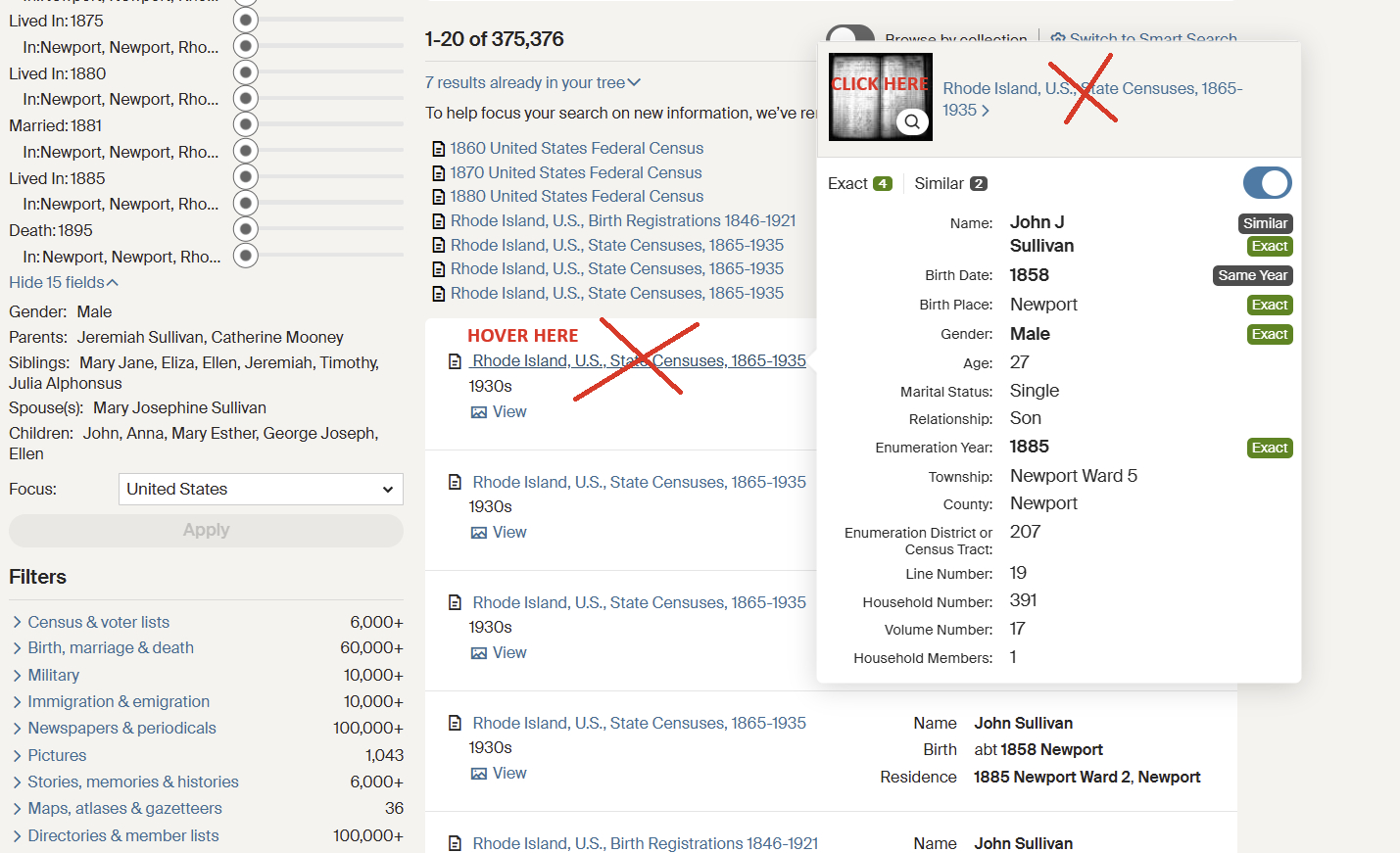Switch to the Similar matches tab
This screenshot has height=853, width=1400.
pos(949,184)
